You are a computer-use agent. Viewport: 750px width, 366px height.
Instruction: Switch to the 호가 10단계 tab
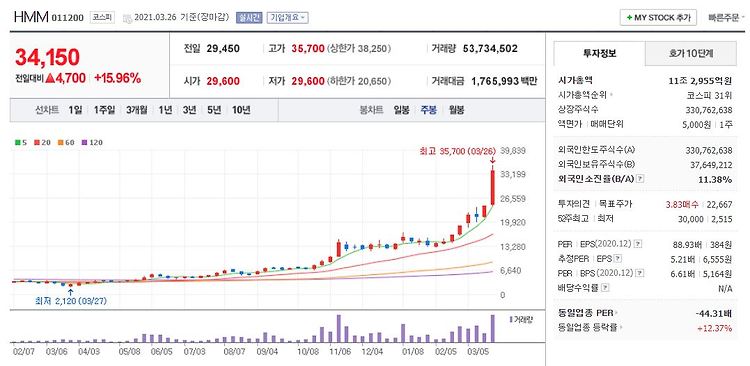point(690,54)
